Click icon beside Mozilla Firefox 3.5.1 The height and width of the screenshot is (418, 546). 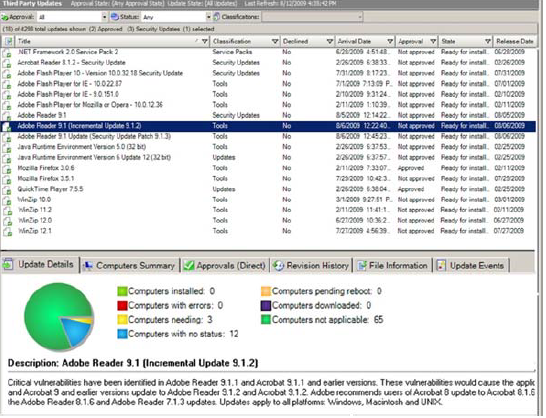(7, 179)
